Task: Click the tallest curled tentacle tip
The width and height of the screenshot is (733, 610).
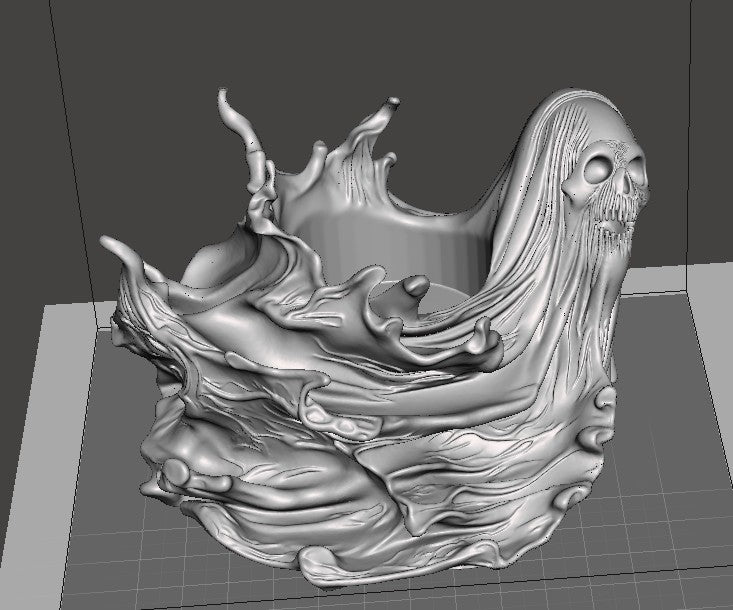Action: coord(227,104)
